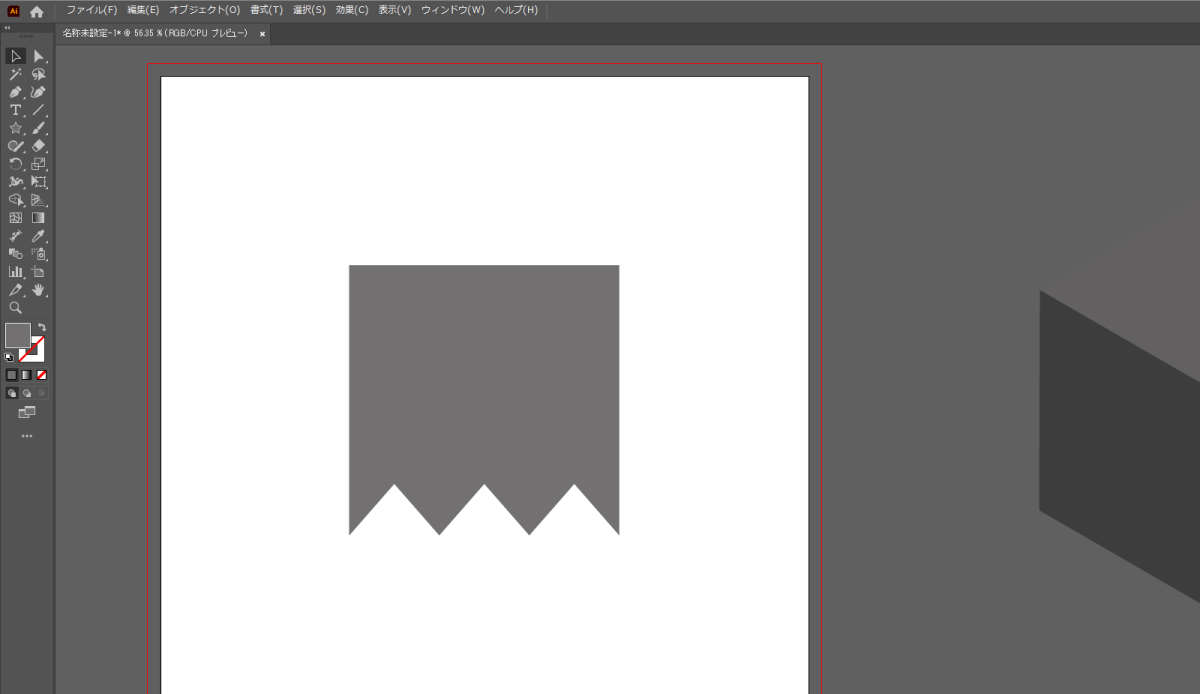
Task: Select the Puppet Warp tool
Action: pos(15,182)
